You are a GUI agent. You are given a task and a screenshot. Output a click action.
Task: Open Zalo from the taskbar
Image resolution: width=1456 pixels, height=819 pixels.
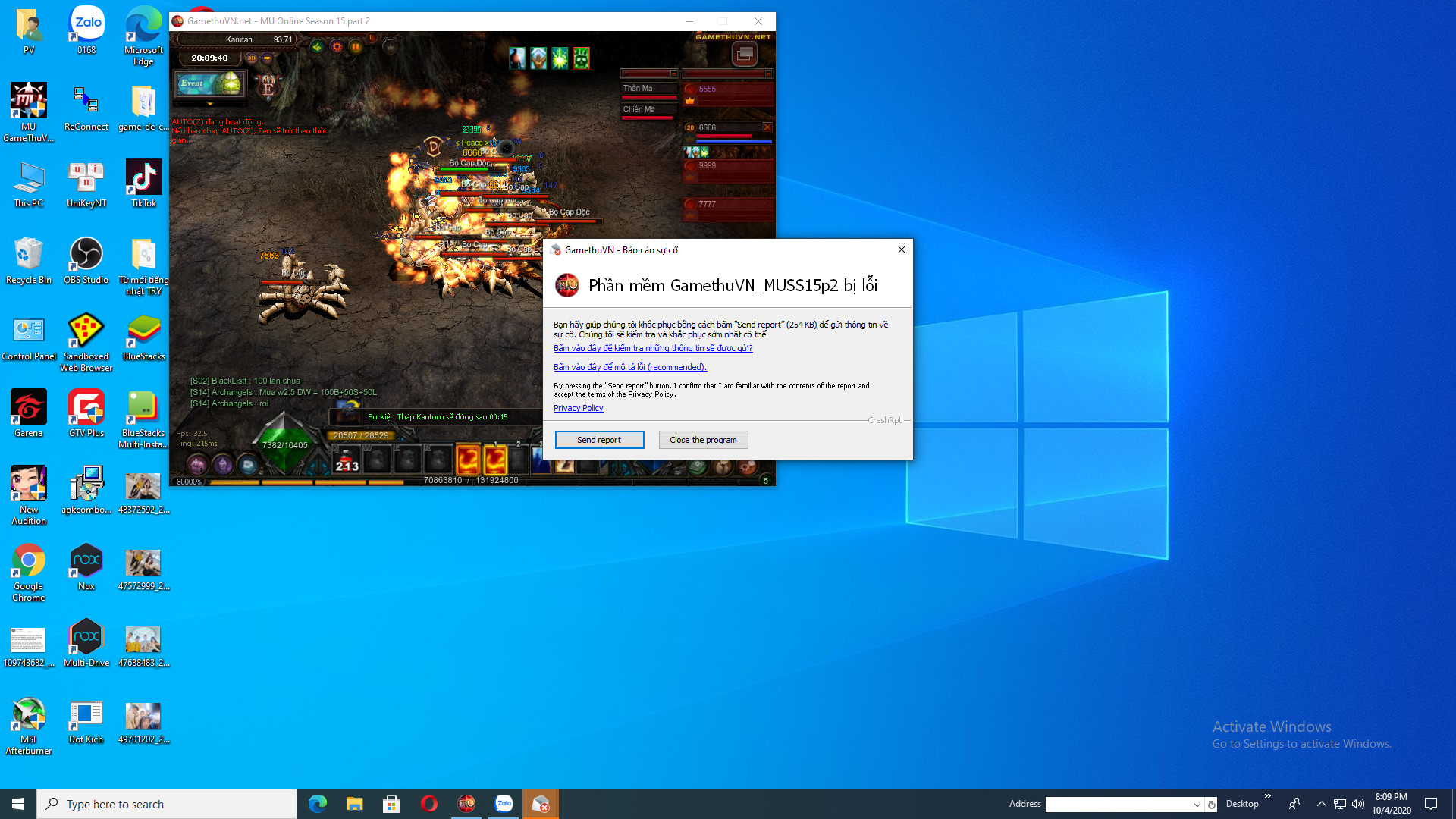tap(504, 804)
